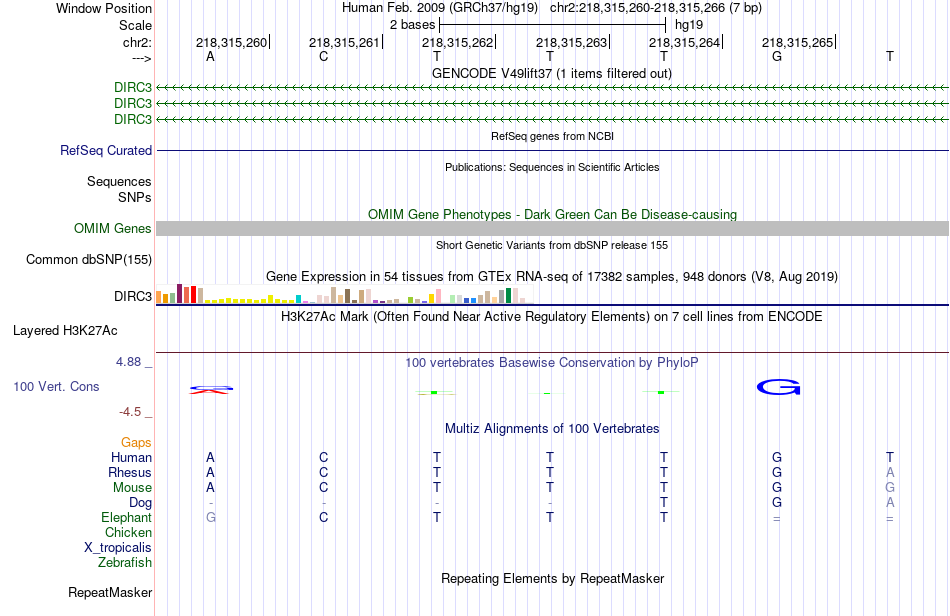950x616 pixels.
Task: Click the gray G base in the Elephant row
Action: (x=211, y=517)
